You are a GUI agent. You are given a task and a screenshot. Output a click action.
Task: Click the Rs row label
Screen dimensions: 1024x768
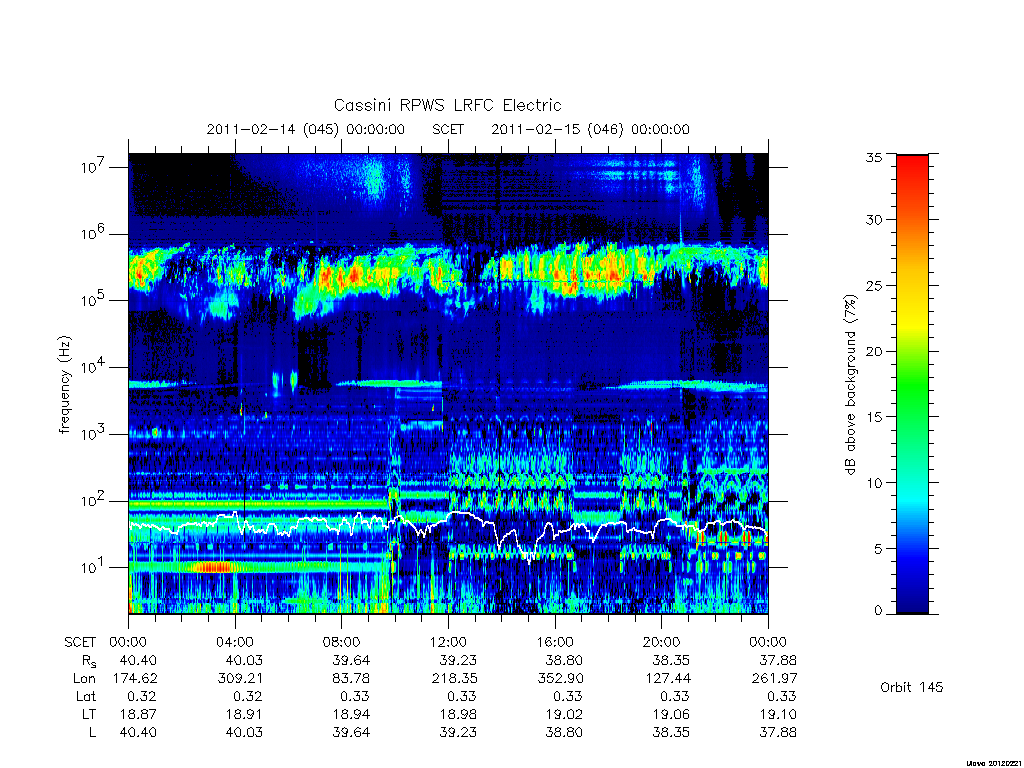click(x=88, y=661)
